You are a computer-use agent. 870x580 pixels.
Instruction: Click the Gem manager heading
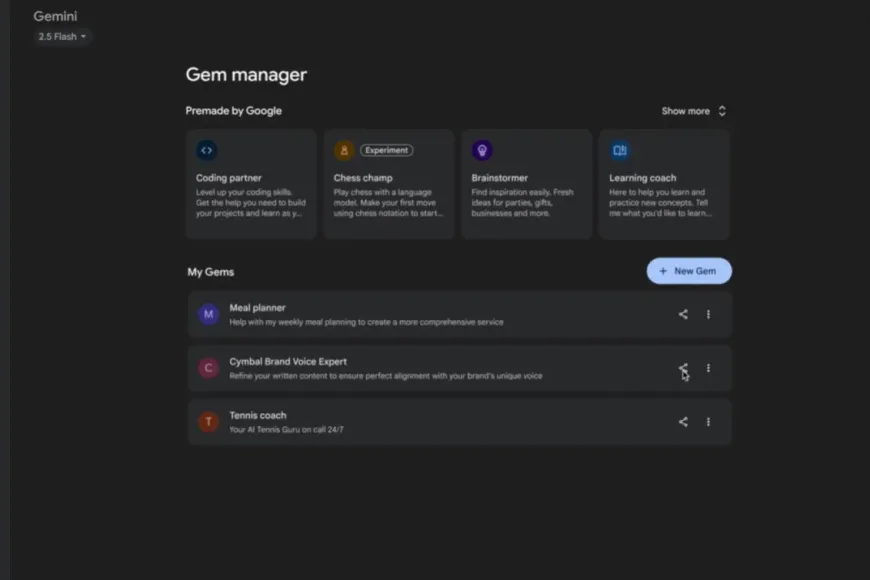(x=246, y=74)
